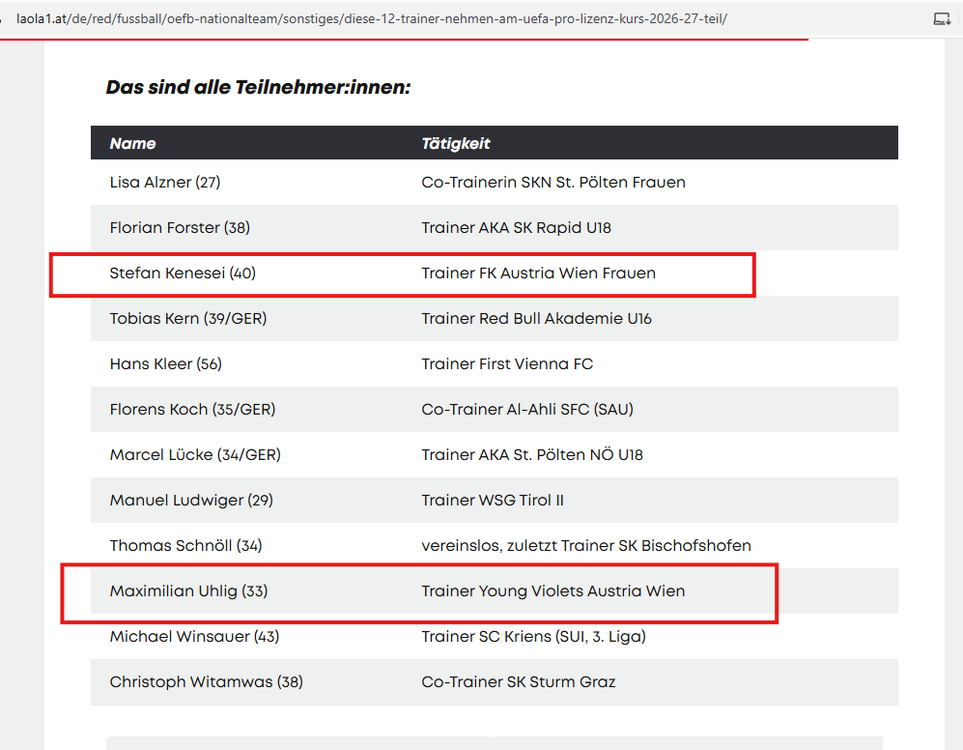Select the name 'Stefan Kenesei (40)'
The width and height of the screenshot is (963, 750).
(183, 273)
